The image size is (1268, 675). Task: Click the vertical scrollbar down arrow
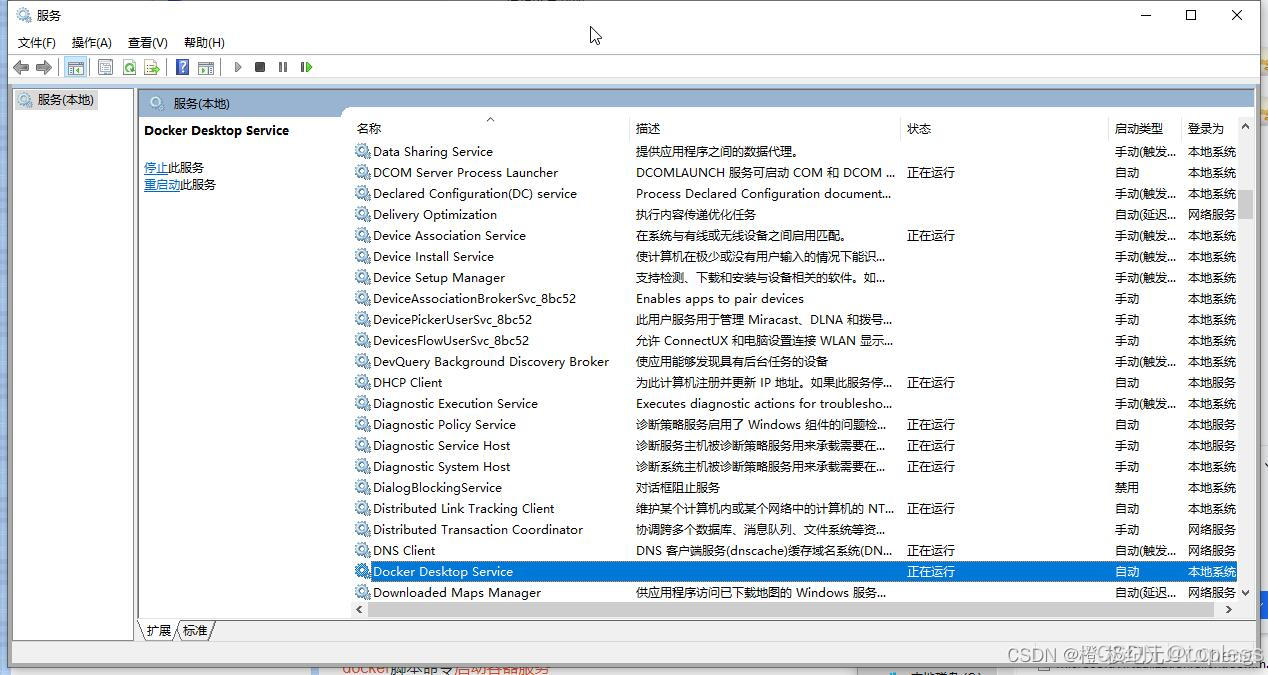tap(1245, 592)
